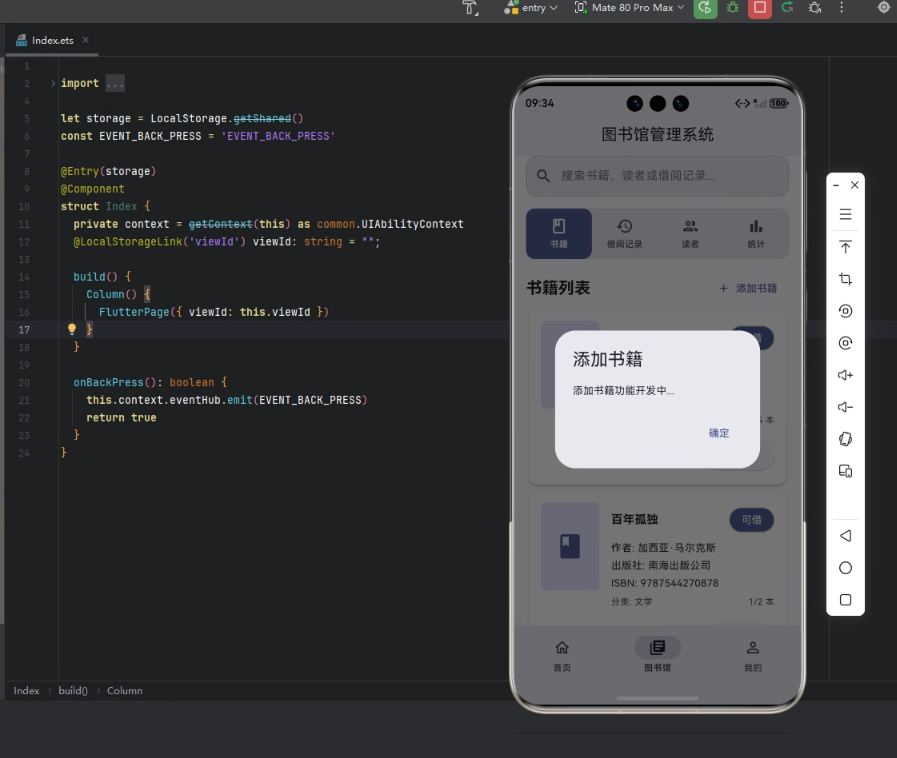Open the Mate 80 Pro Max device dropdown
This screenshot has width=897, height=758.
coord(629,7)
